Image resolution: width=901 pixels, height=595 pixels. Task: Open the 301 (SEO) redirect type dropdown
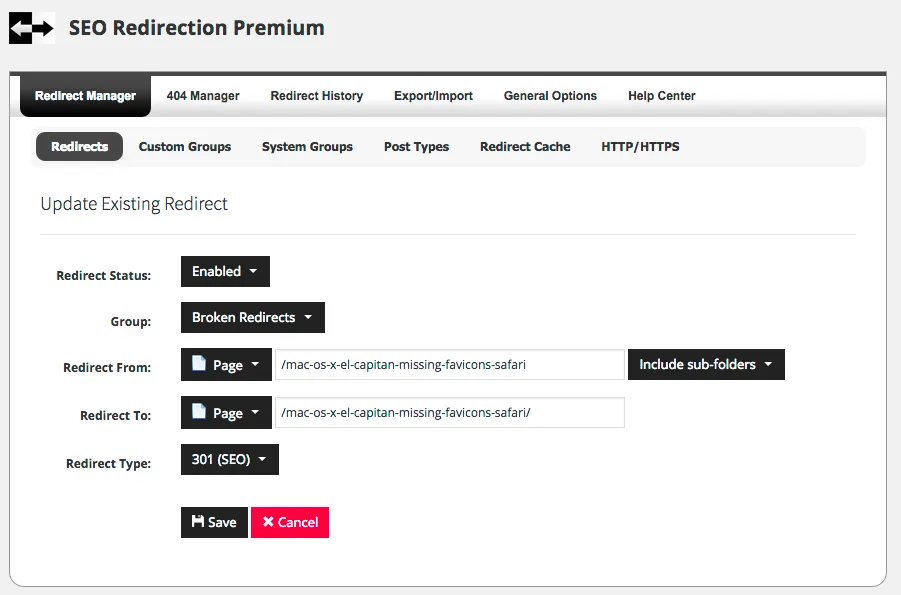tap(229, 460)
